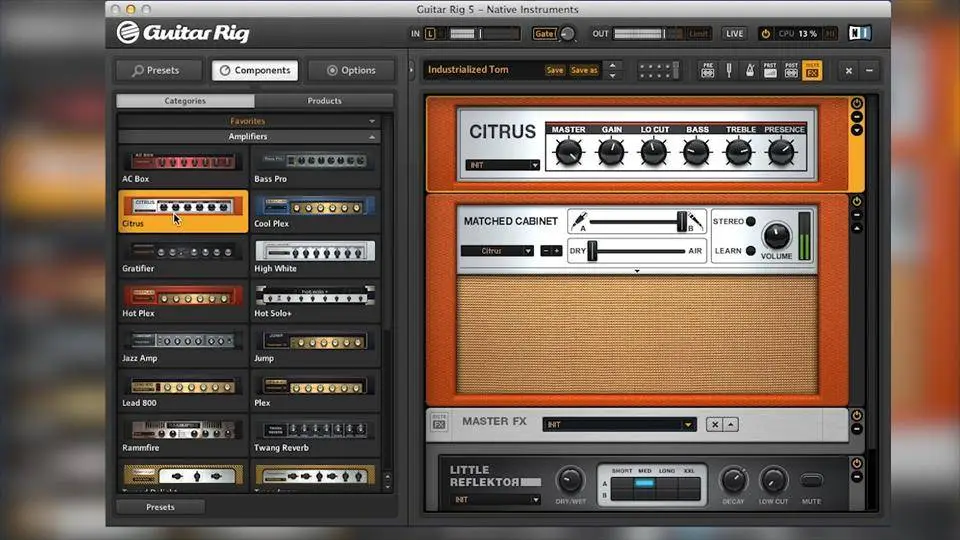Expand the Favorites section

tap(372, 121)
